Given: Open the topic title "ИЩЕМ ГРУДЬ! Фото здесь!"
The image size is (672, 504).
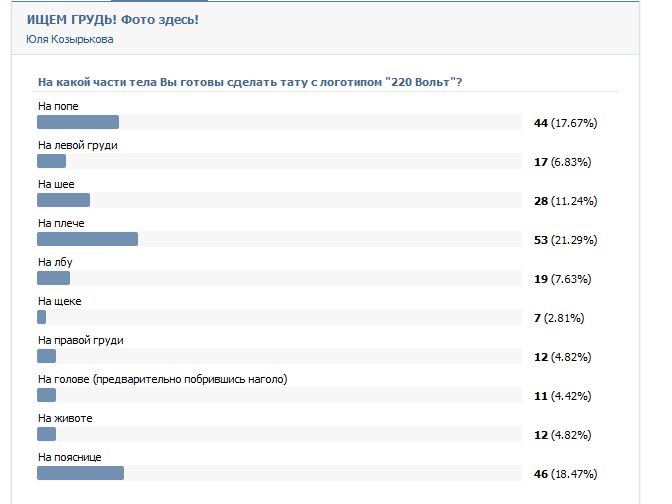Looking at the screenshot, I should (113, 20).
